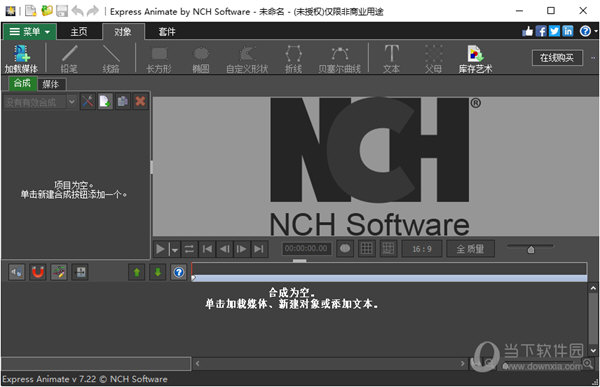Expand the composition selector dropdown
Image resolution: width=600 pixels, height=387 pixels.
coord(72,102)
